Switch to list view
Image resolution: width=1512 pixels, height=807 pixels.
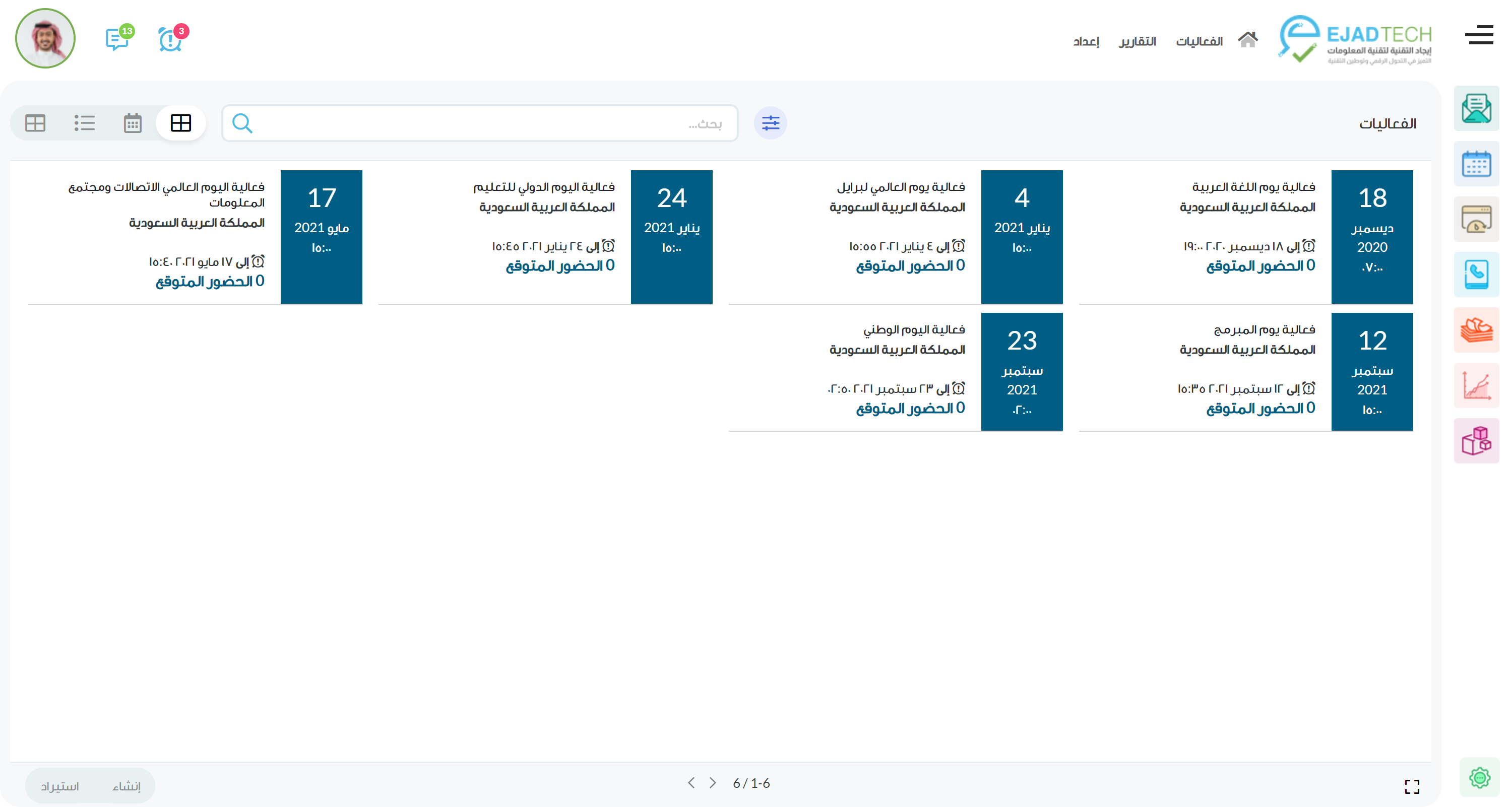pyautogui.click(x=84, y=123)
